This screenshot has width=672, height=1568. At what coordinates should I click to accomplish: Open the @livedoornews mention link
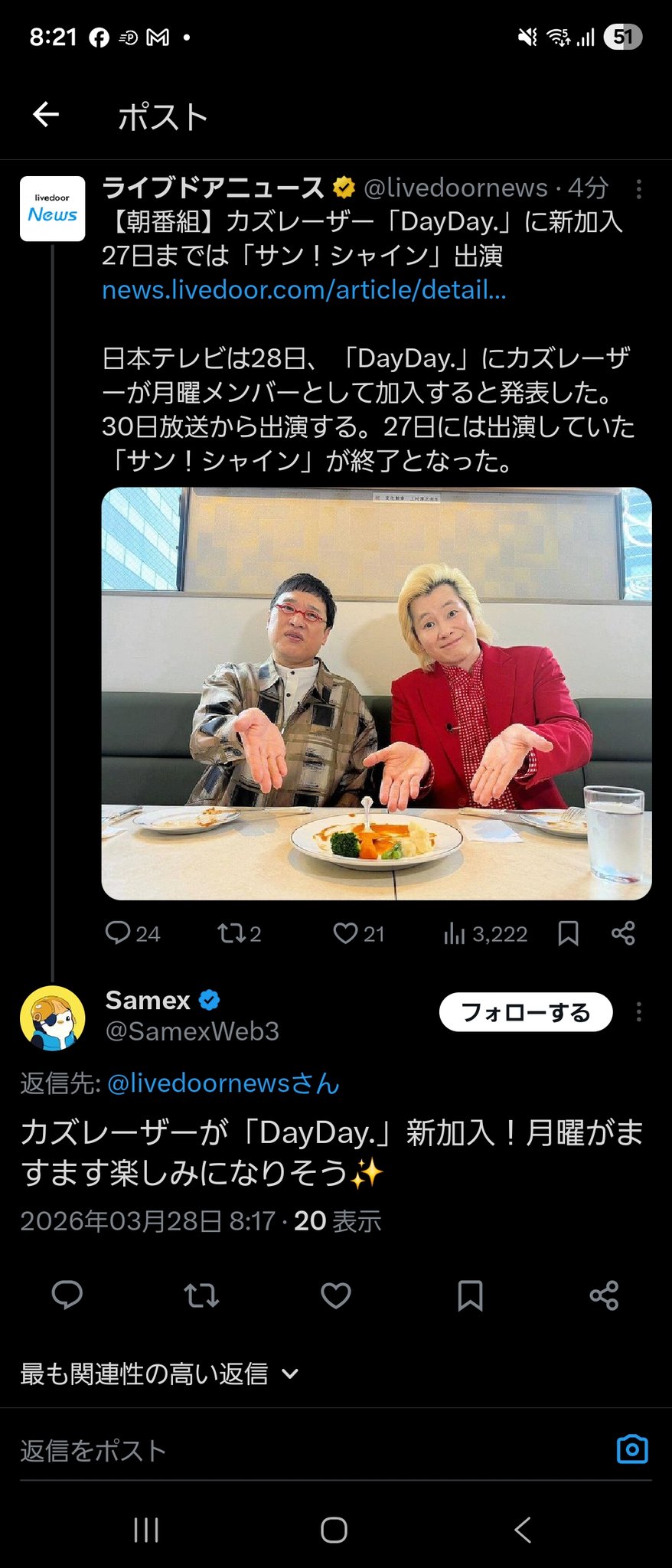point(223,1083)
